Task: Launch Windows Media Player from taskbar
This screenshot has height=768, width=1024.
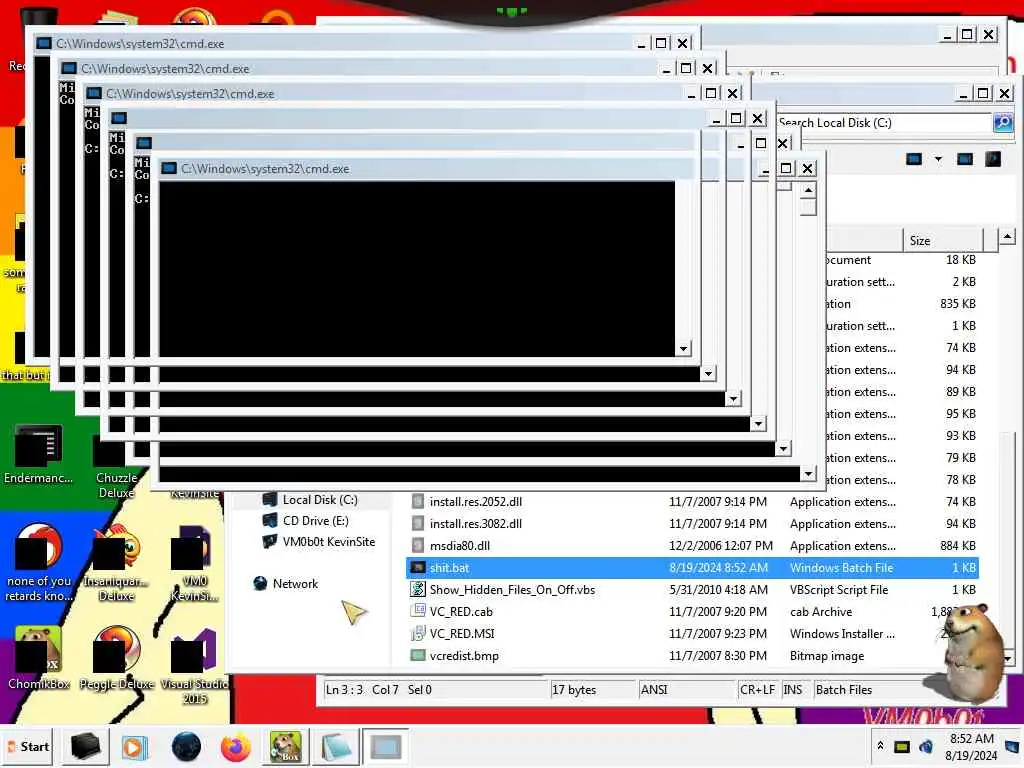Action: pos(134,746)
